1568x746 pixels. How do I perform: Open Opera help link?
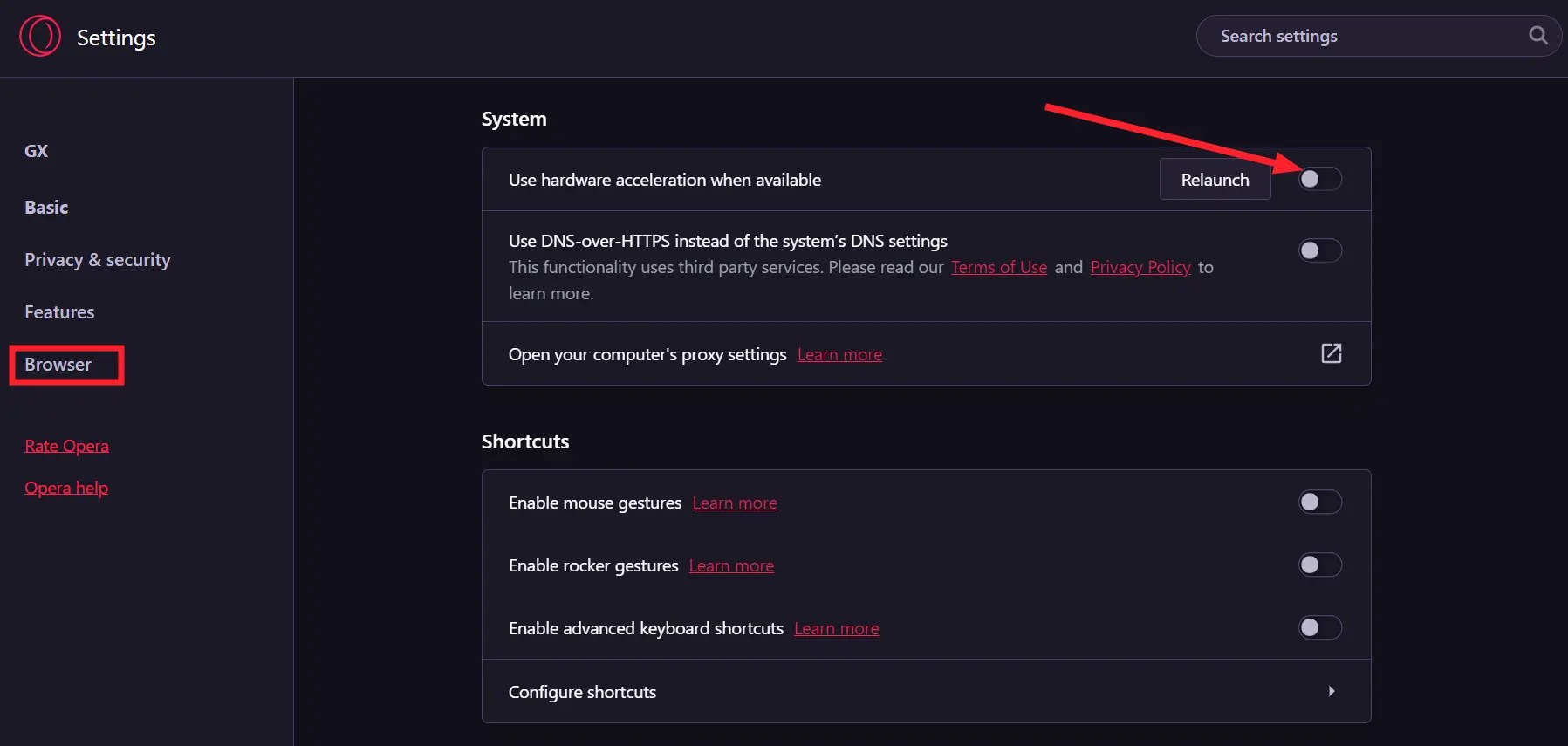coord(66,488)
